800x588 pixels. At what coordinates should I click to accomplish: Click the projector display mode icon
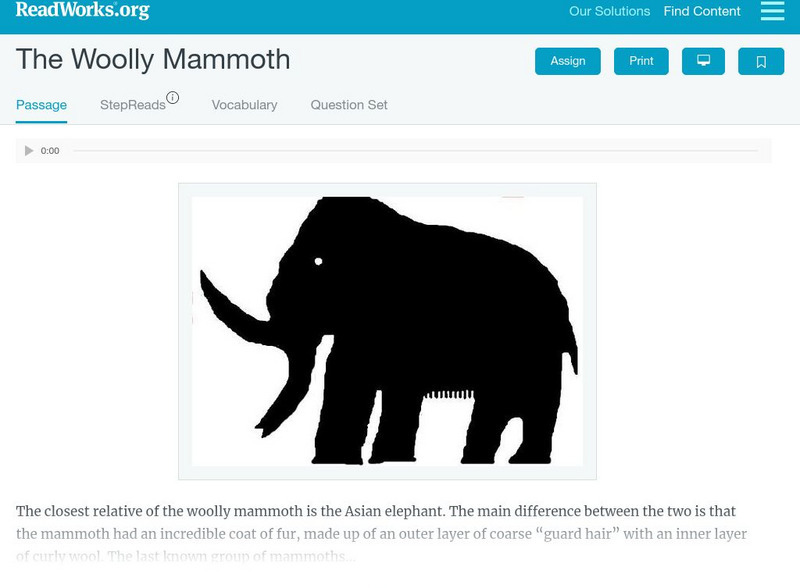click(703, 61)
